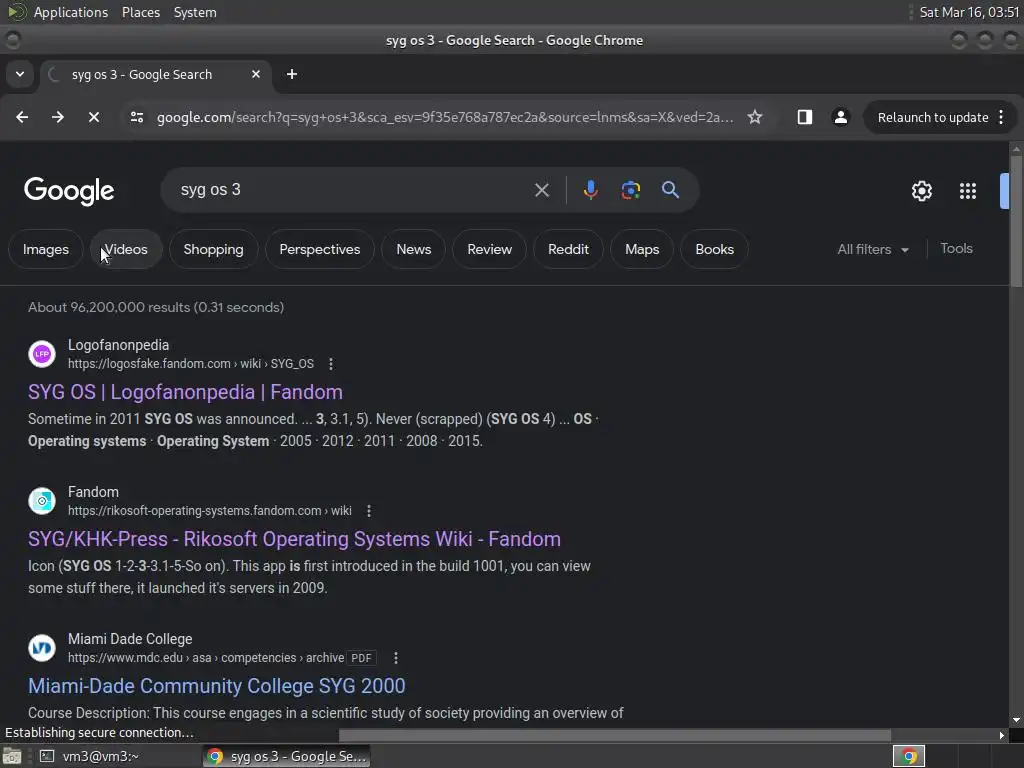Filter results by Reddit
1024x768 pixels.
568,249
